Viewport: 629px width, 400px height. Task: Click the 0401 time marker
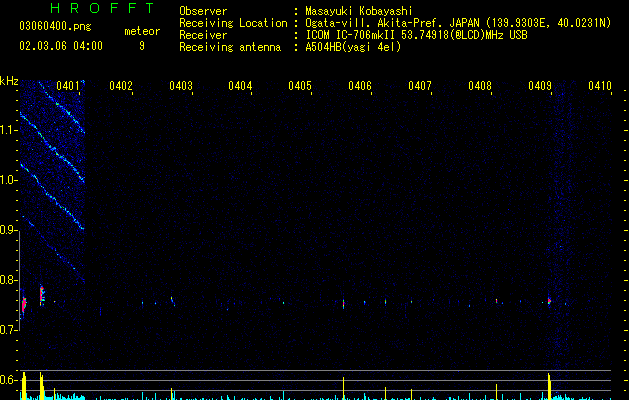pyautogui.click(x=67, y=86)
